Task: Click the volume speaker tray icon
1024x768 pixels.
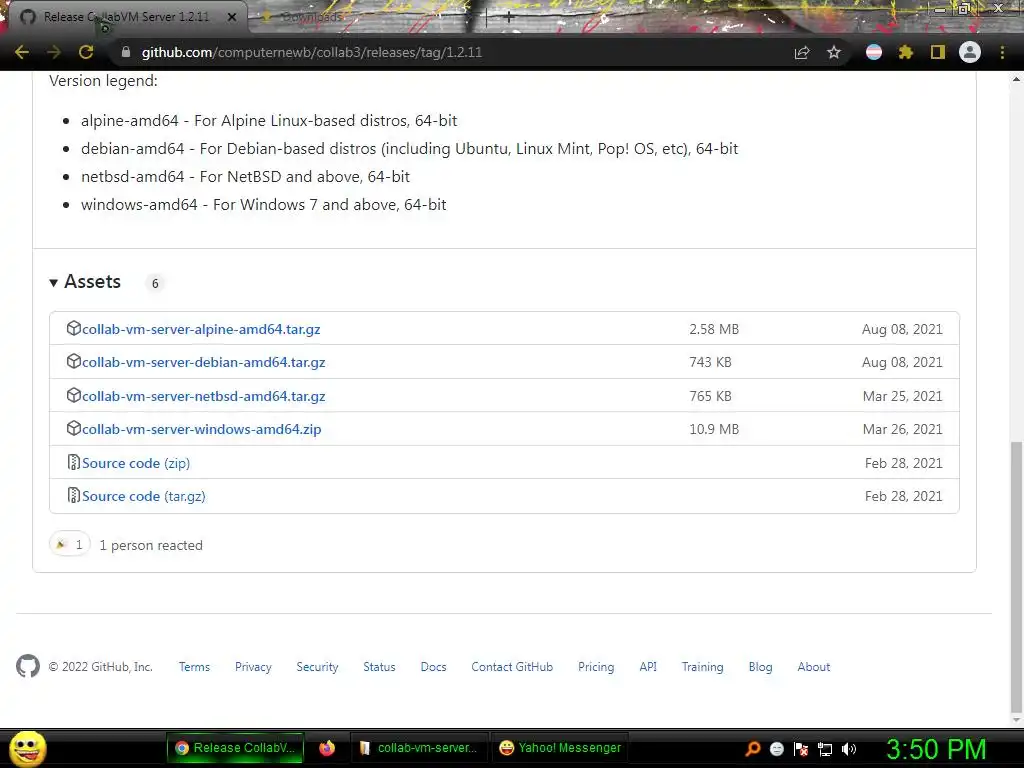Action: click(849, 749)
